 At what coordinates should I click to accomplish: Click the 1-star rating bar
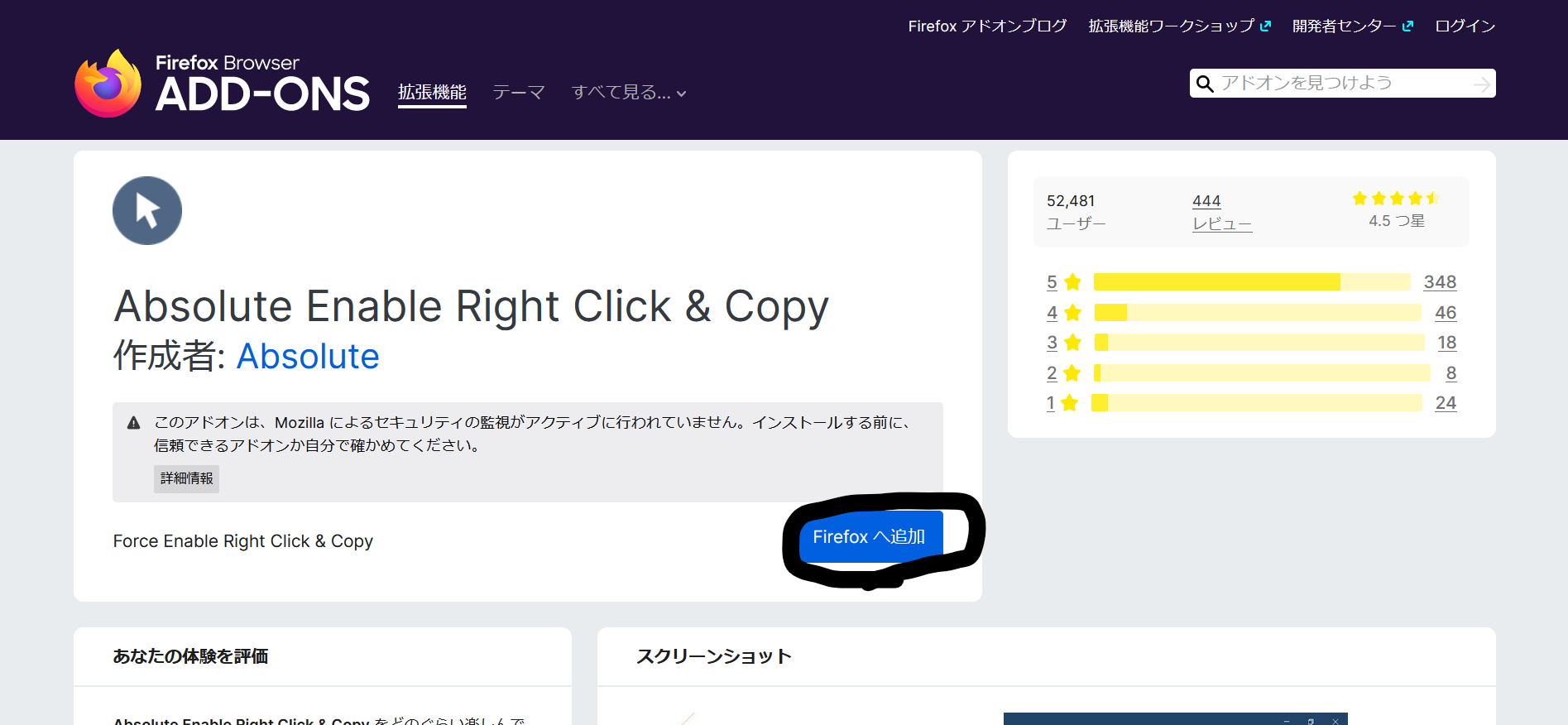1257,403
